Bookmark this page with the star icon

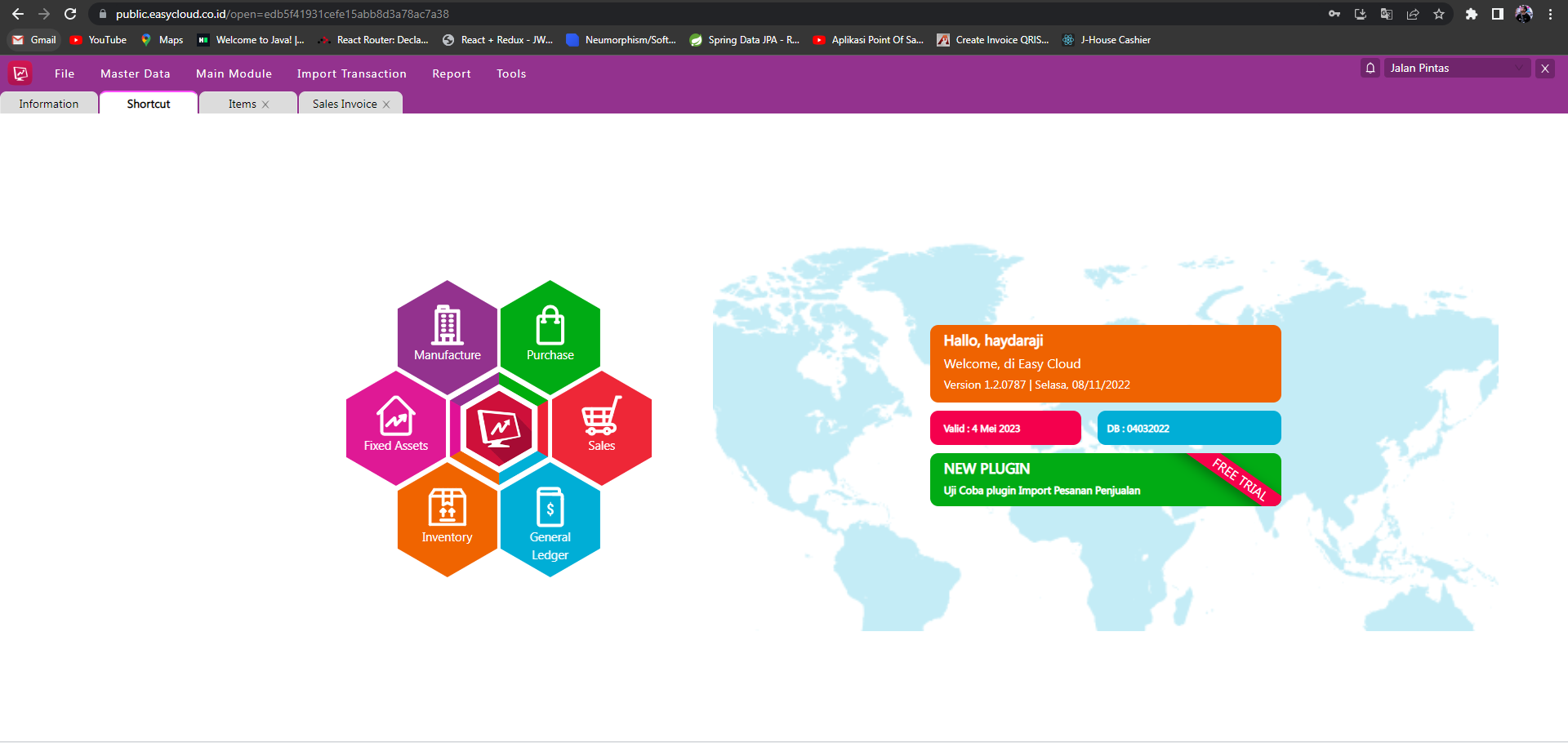(1439, 14)
